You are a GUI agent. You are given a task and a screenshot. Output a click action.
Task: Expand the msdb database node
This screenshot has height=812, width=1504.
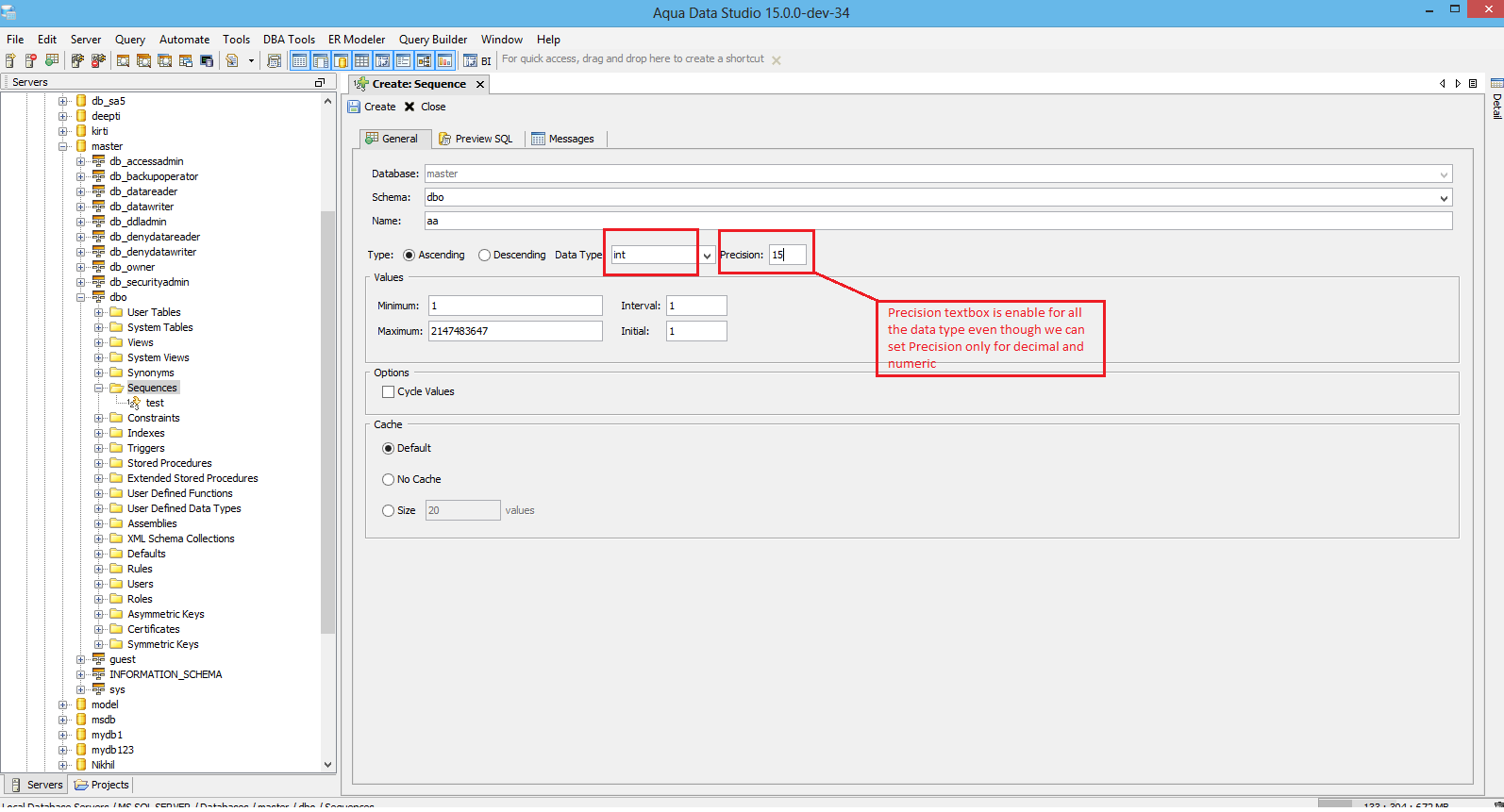[x=63, y=720]
